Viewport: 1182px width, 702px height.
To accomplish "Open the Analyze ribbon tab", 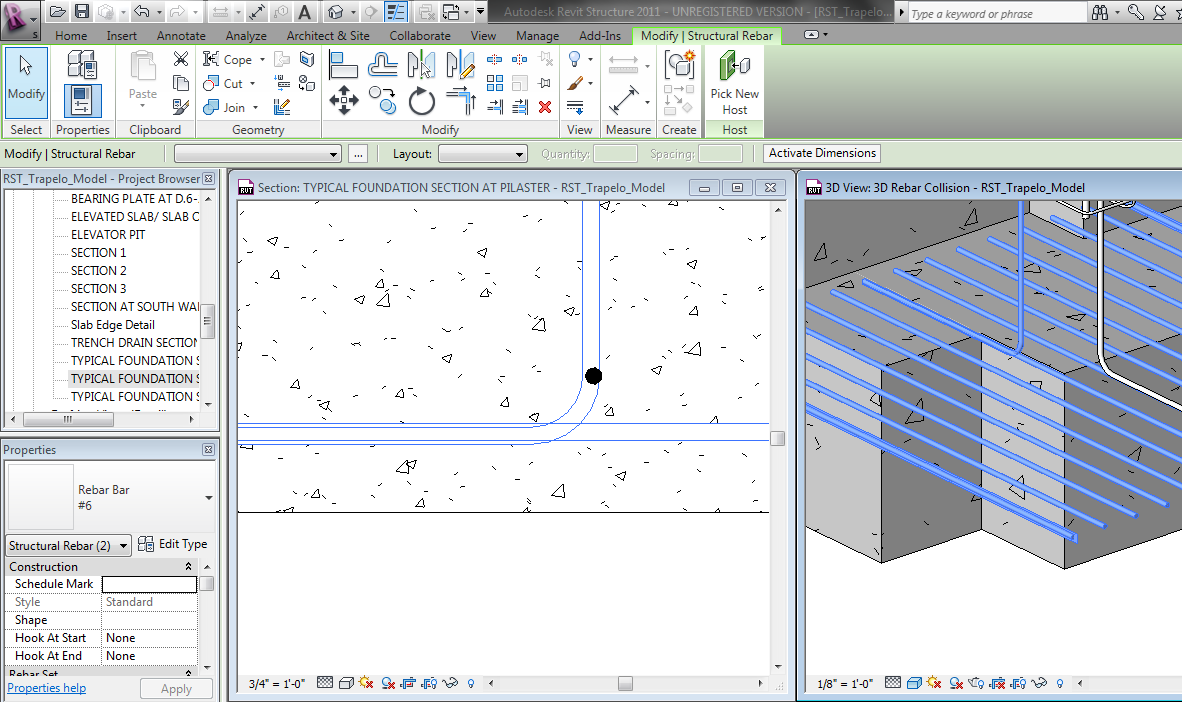I will point(246,35).
